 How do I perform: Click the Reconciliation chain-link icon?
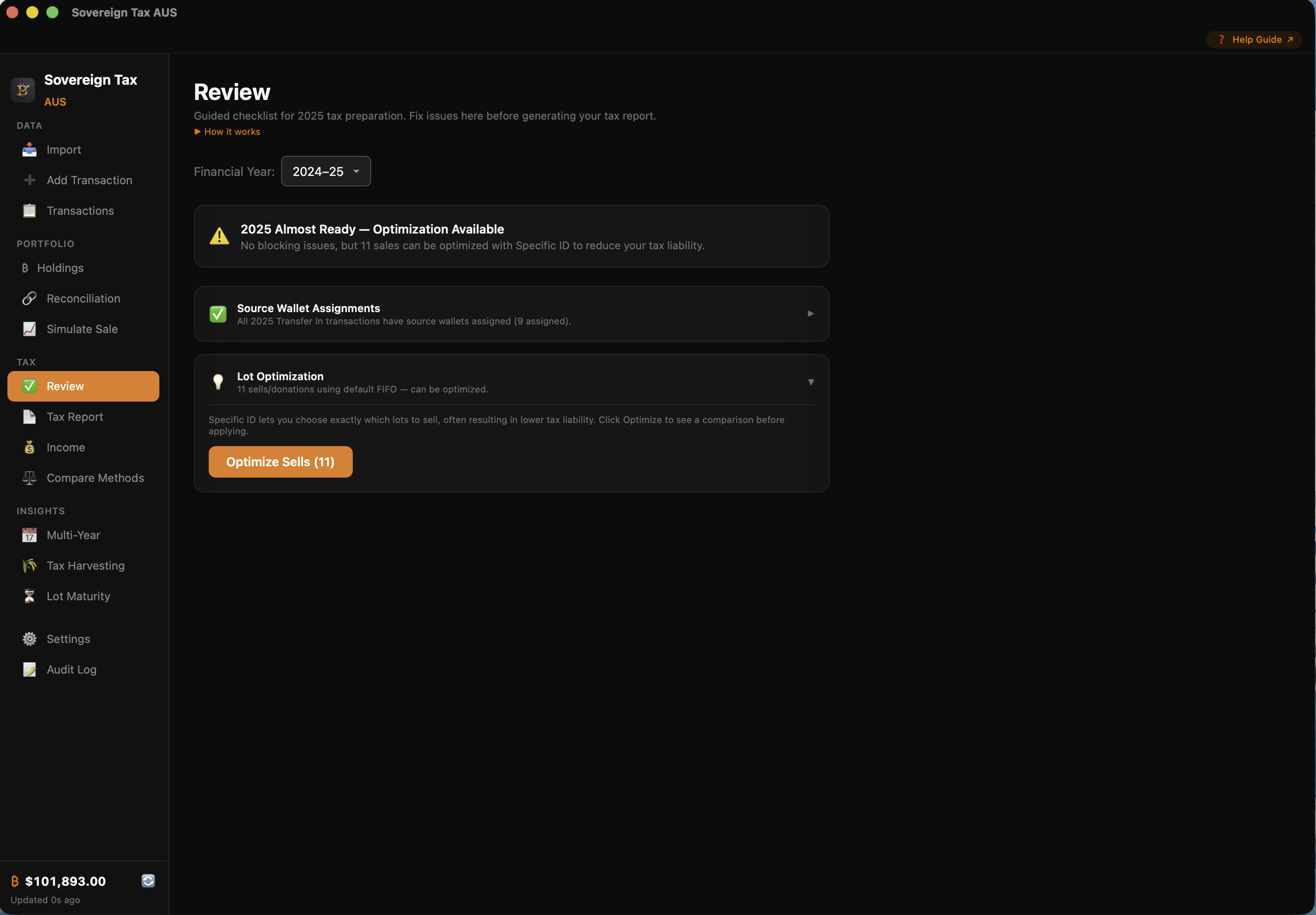pyautogui.click(x=29, y=299)
